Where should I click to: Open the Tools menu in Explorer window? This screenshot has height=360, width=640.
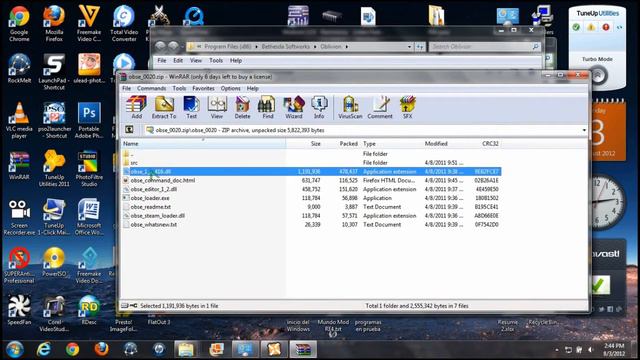216,60
